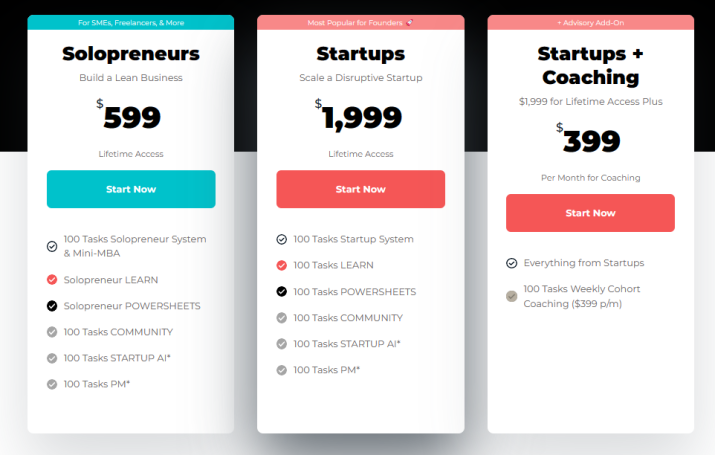Click outlined check icon beside 100 Tasks Startup System

click(x=282, y=239)
